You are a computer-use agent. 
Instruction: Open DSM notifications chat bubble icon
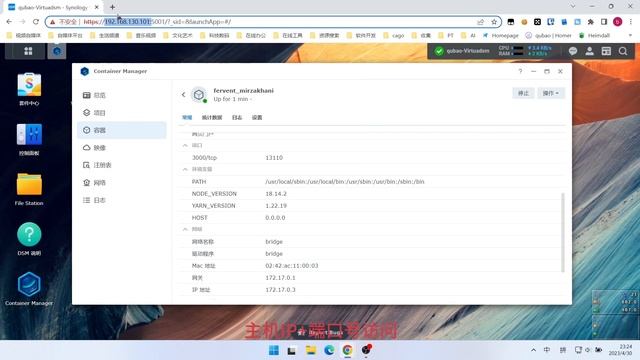[573, 51]
